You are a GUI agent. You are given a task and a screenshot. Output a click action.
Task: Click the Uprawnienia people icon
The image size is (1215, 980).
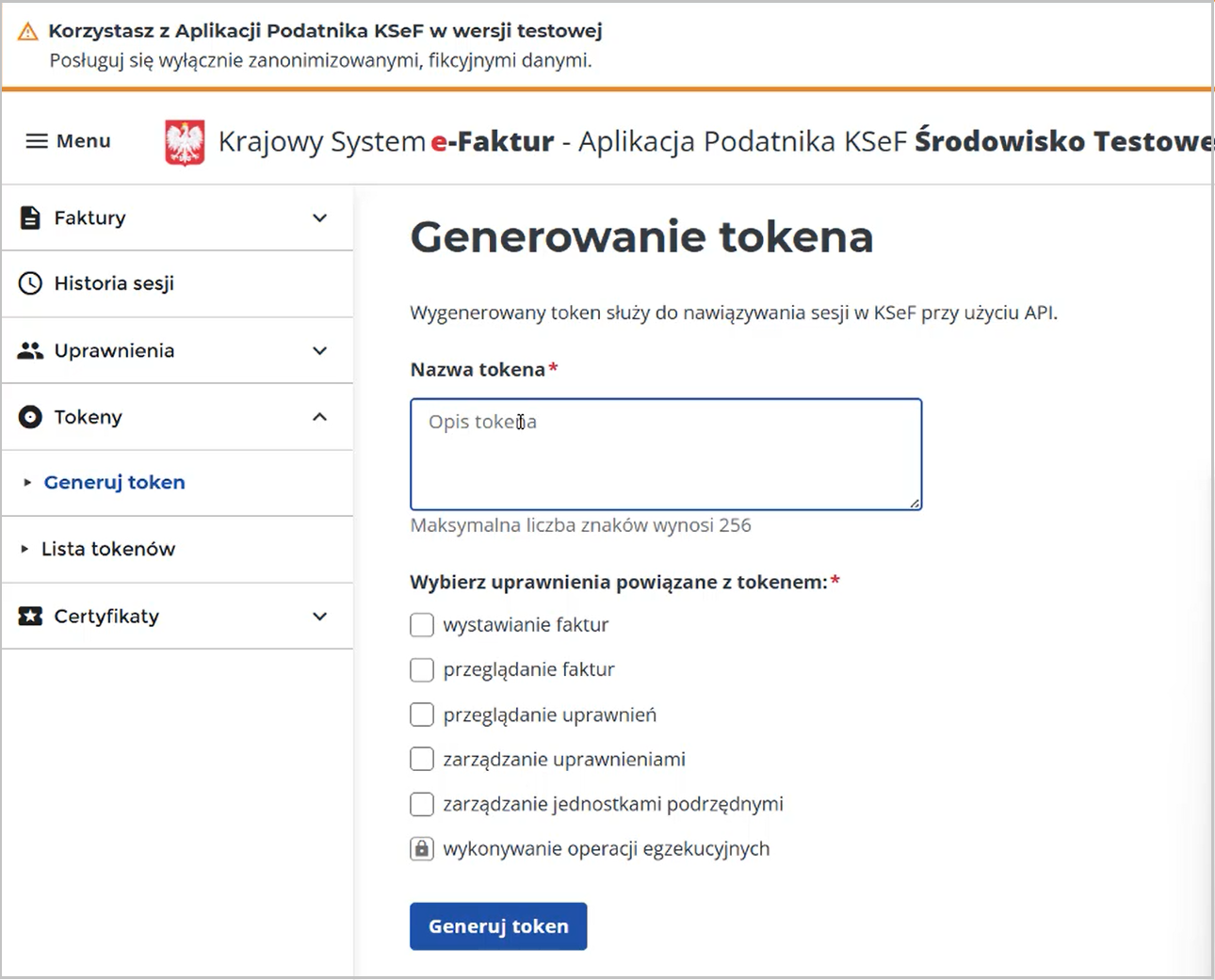coord(30,350)
